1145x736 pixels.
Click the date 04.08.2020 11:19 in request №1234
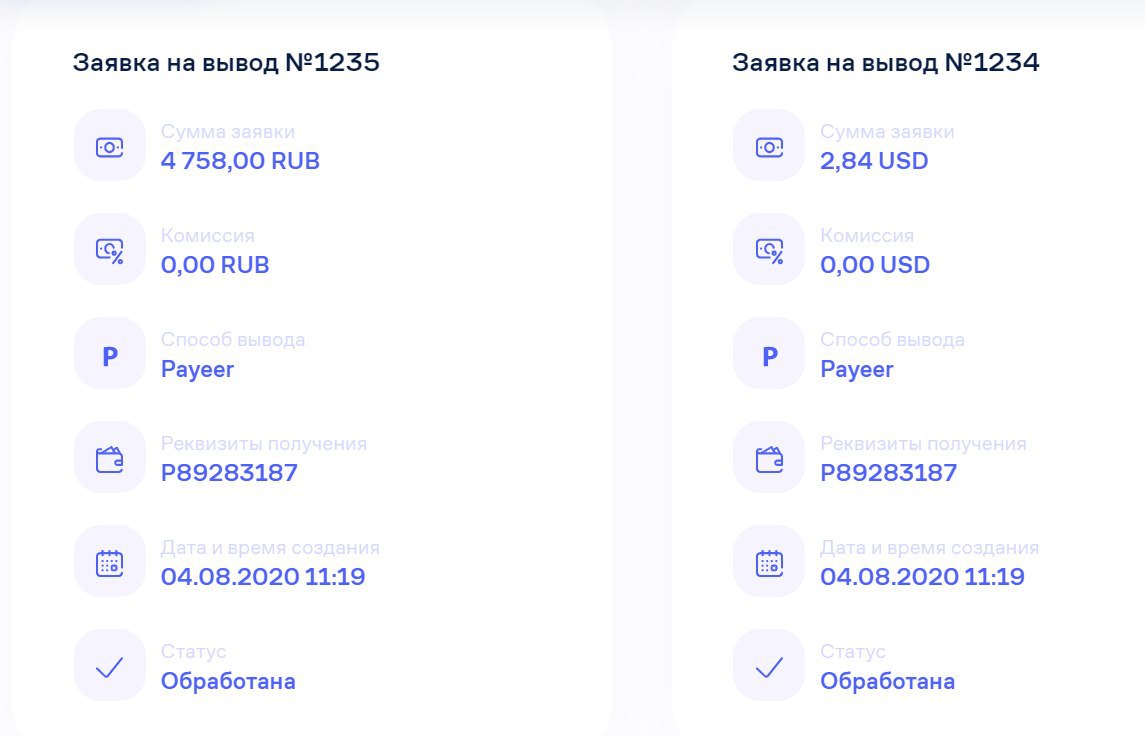[x=922, y=577]
